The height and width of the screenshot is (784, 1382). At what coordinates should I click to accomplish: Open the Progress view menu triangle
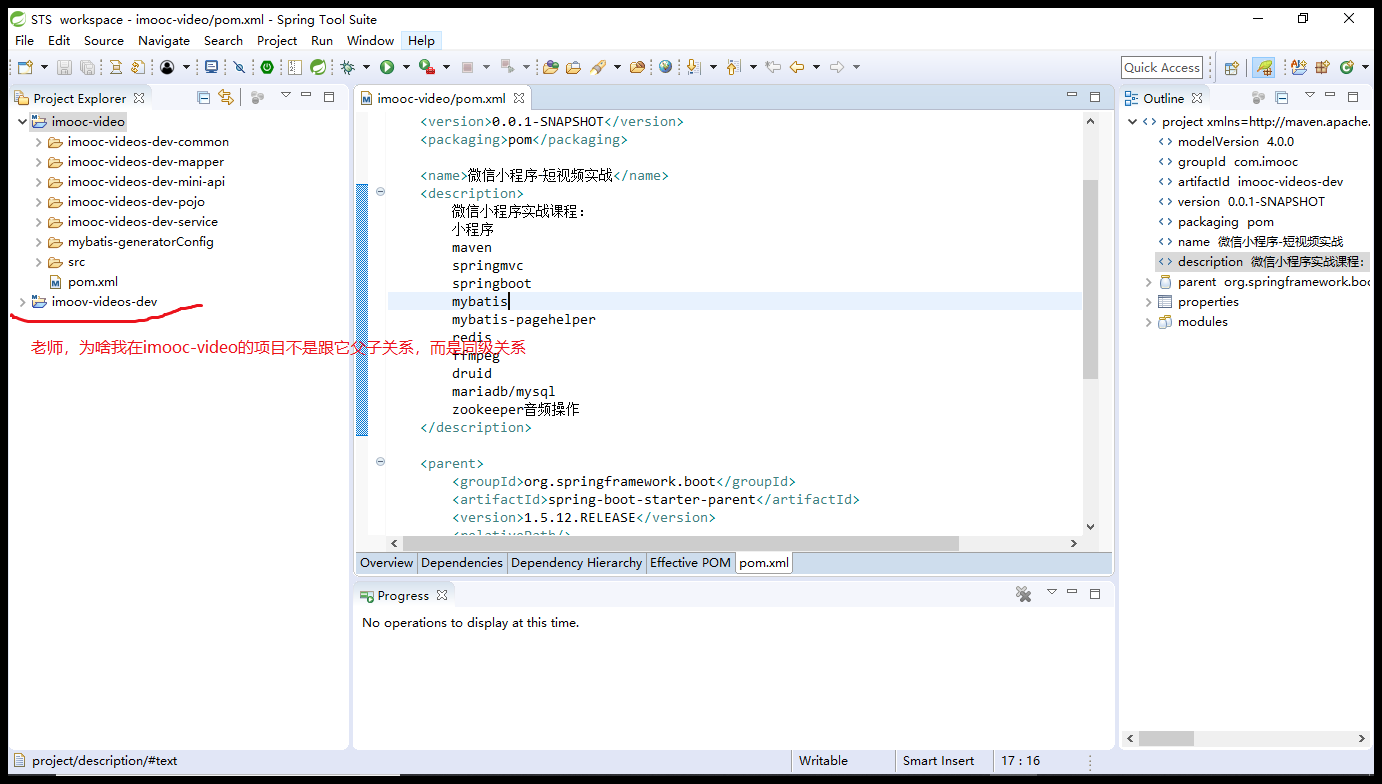coord(1051,593)
